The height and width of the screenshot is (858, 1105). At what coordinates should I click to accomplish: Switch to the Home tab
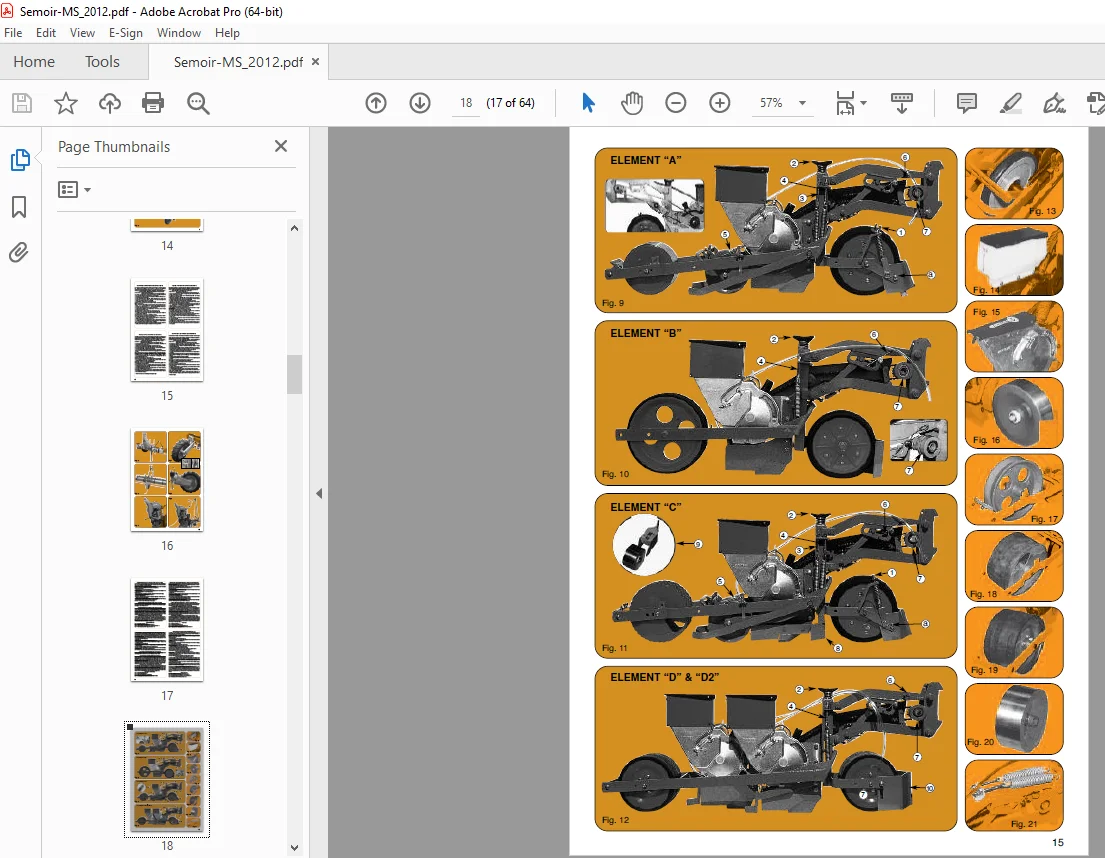34,62
